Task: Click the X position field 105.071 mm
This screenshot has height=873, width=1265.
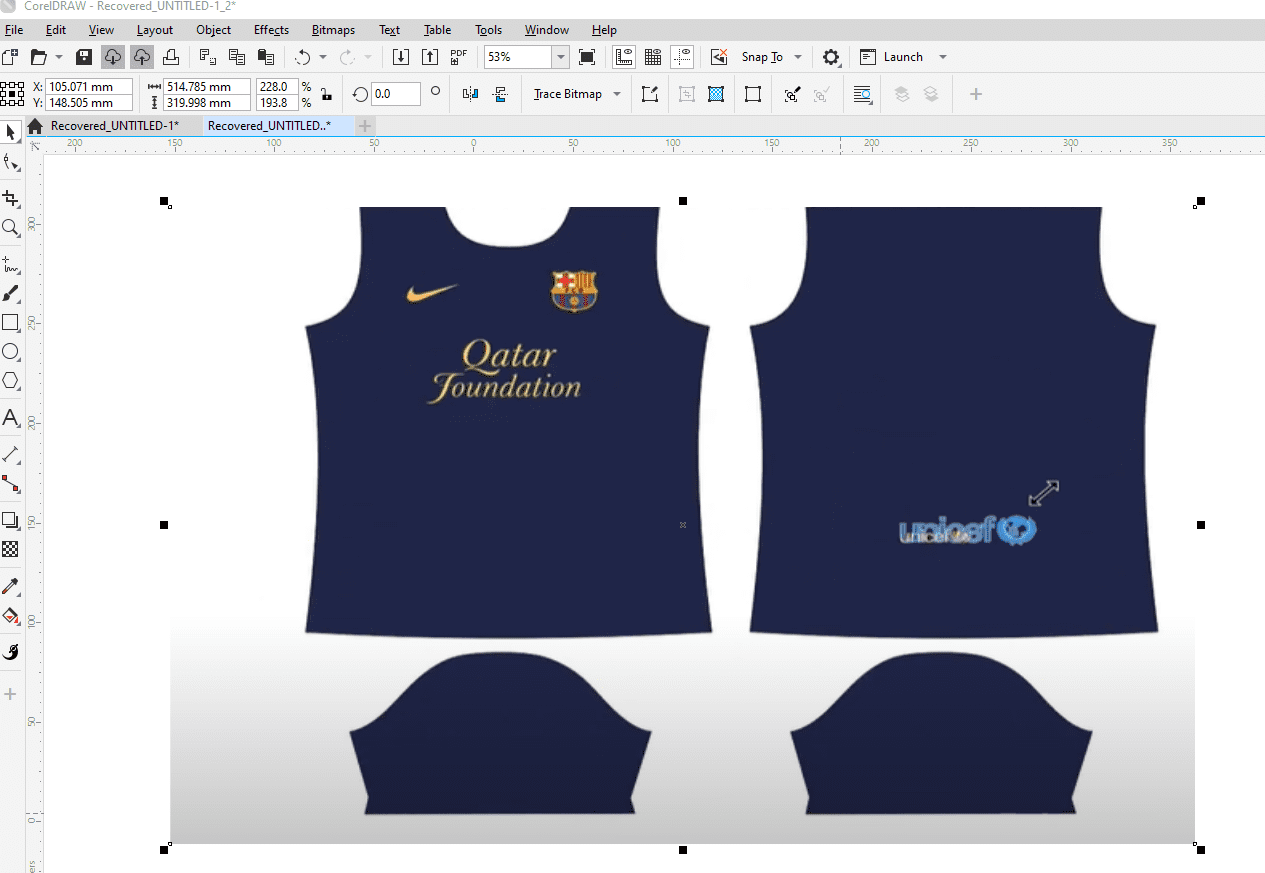Action: click(89, 87)
